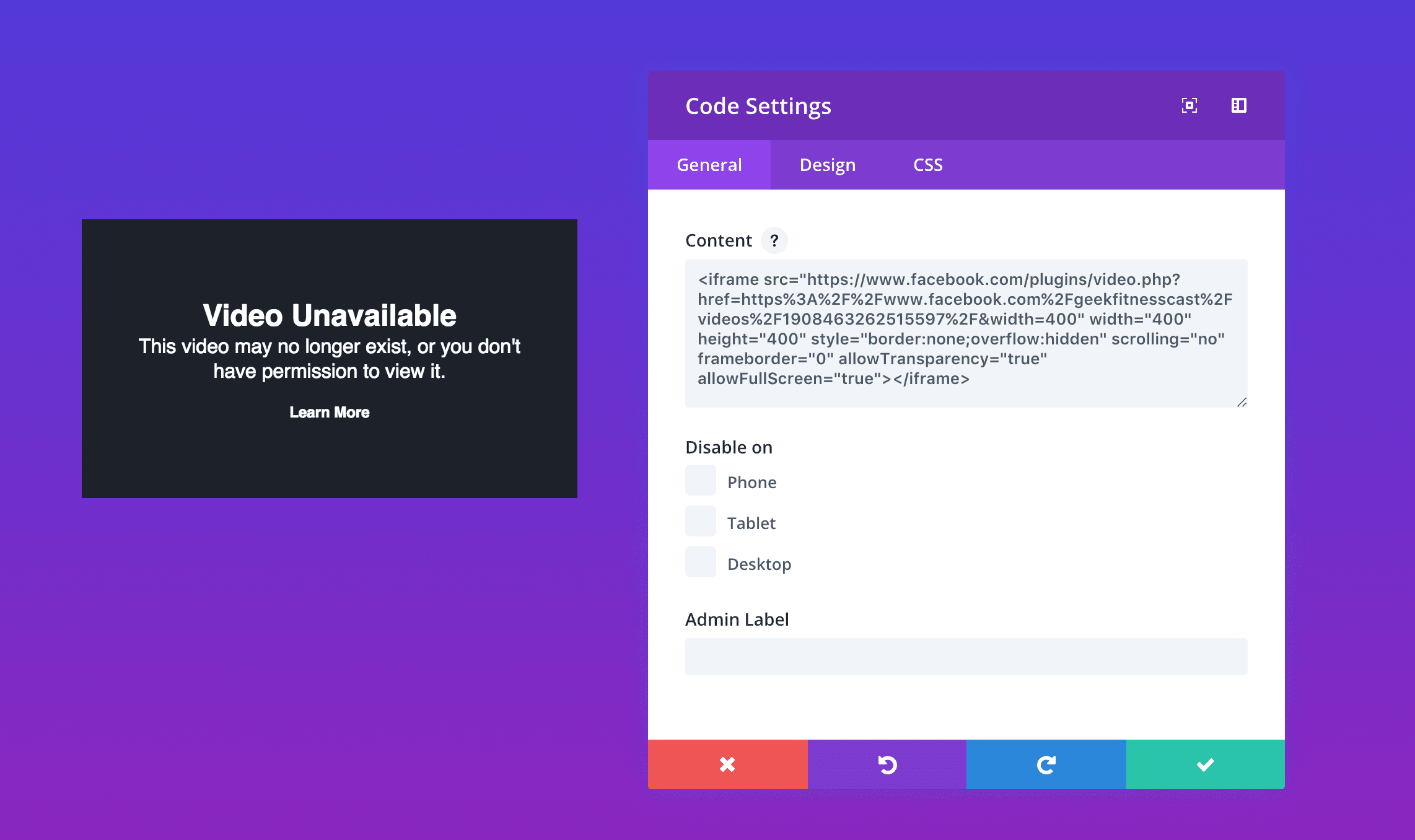Click the Tablet option label
The image size is (1415, 840).
pos(751,523)
